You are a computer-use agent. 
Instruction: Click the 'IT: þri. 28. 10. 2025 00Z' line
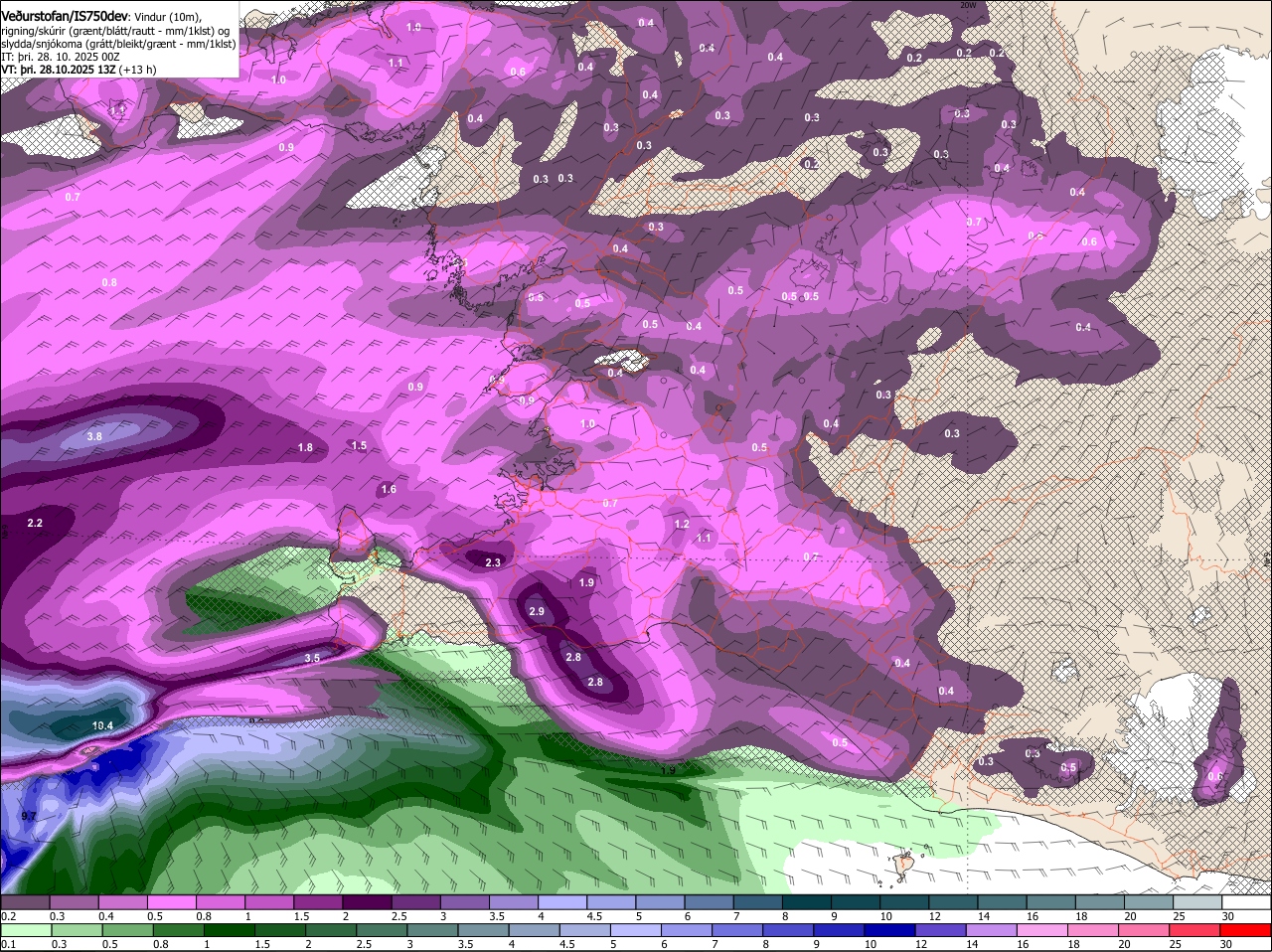(61, 57)
